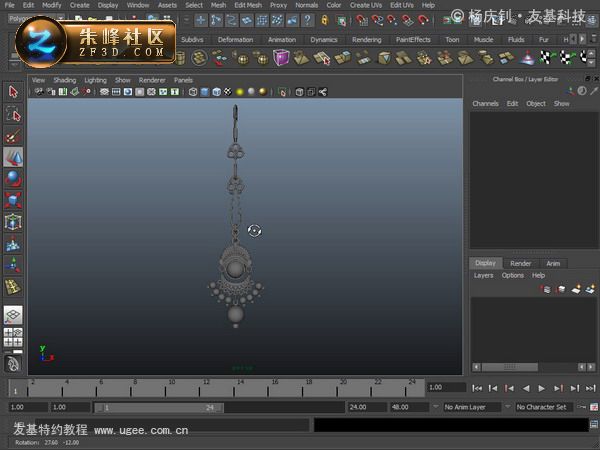The height and width of the screenshot is (450, 600).
Task: Select the Scale tool cube icon
Action: pyautogui.click(x=13, y=200)
